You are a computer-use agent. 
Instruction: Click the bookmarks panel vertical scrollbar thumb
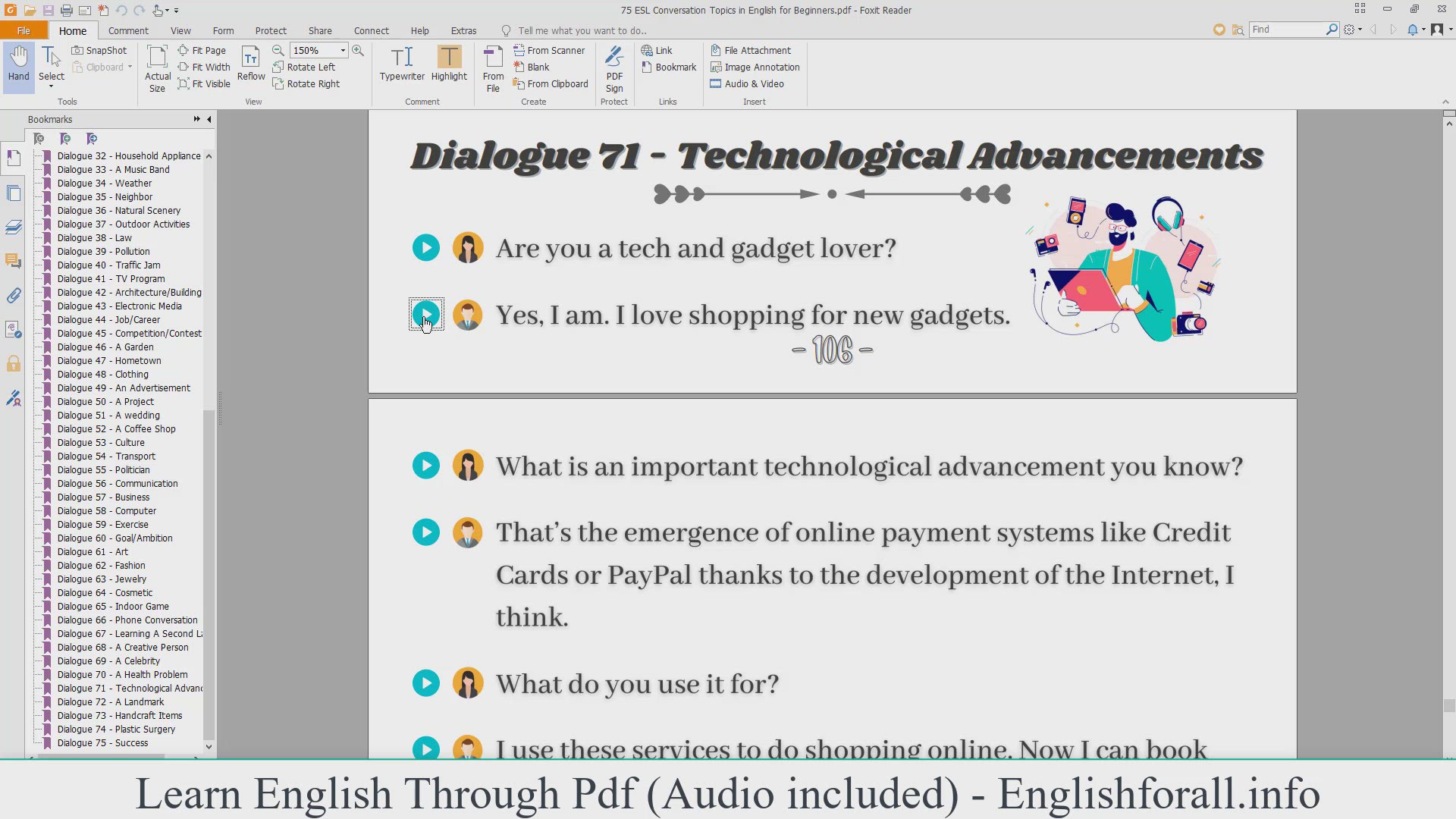209,576
